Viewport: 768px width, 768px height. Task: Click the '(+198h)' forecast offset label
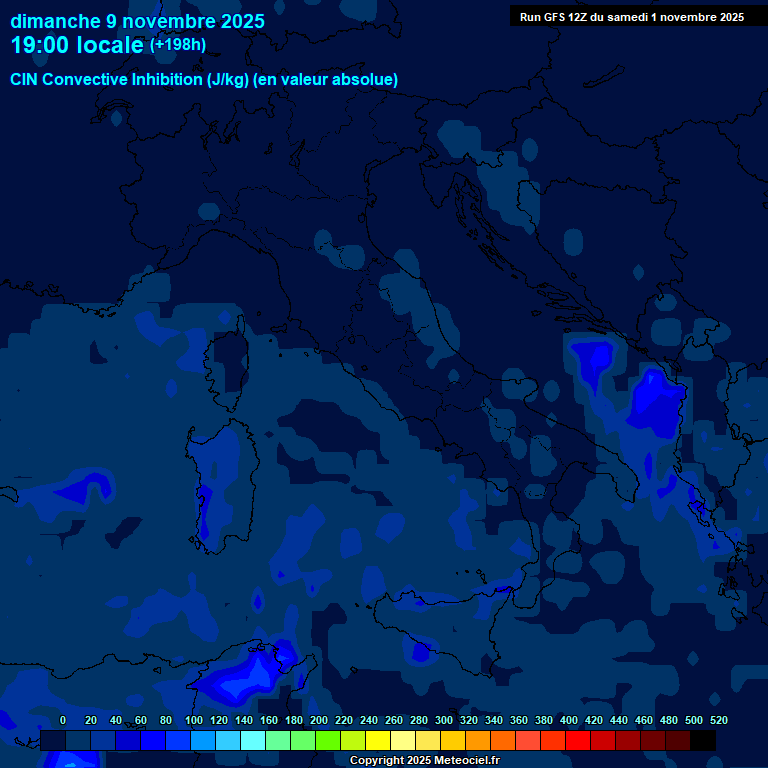pos(177,45)
